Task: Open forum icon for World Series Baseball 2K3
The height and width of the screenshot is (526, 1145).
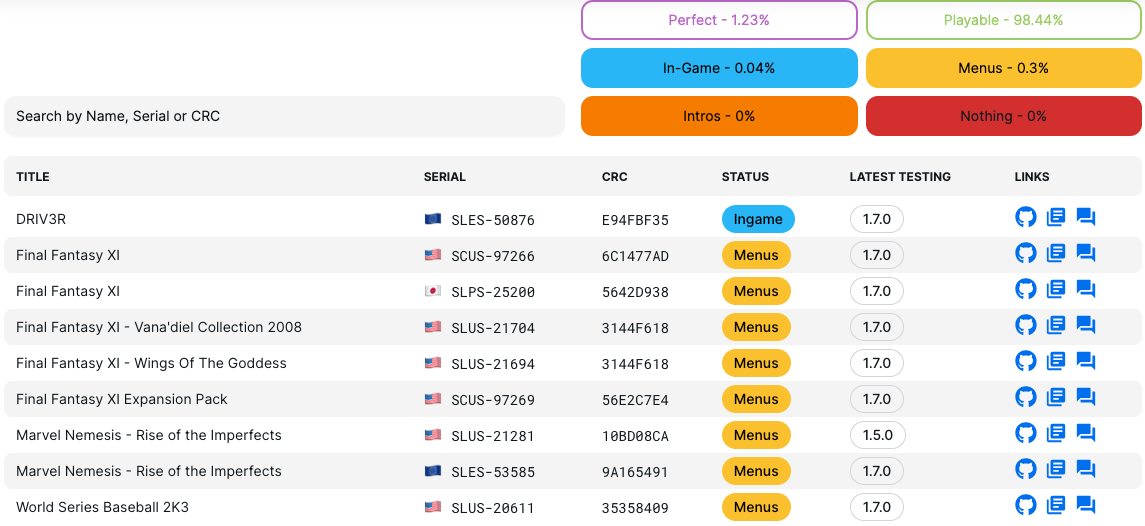Action: [1086, 506]
